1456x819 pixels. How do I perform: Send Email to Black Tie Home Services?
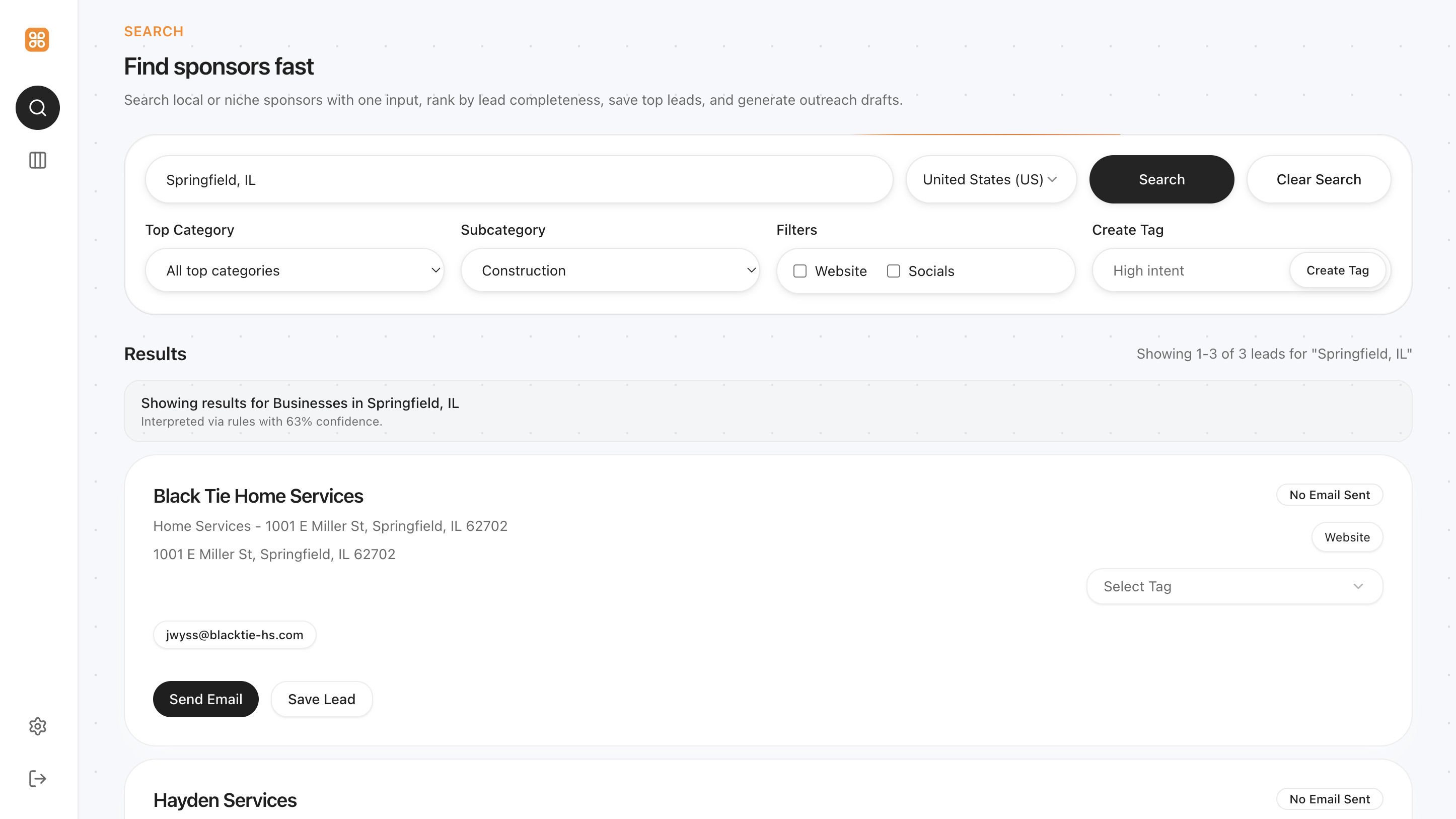pyautogui.click(x=206, y=699)
